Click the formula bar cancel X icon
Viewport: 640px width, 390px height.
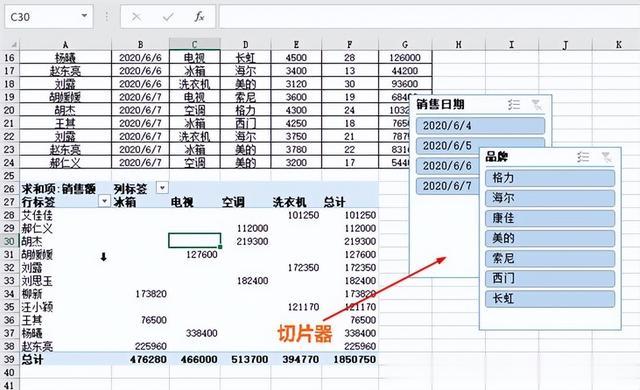click(x=136, y=17)
